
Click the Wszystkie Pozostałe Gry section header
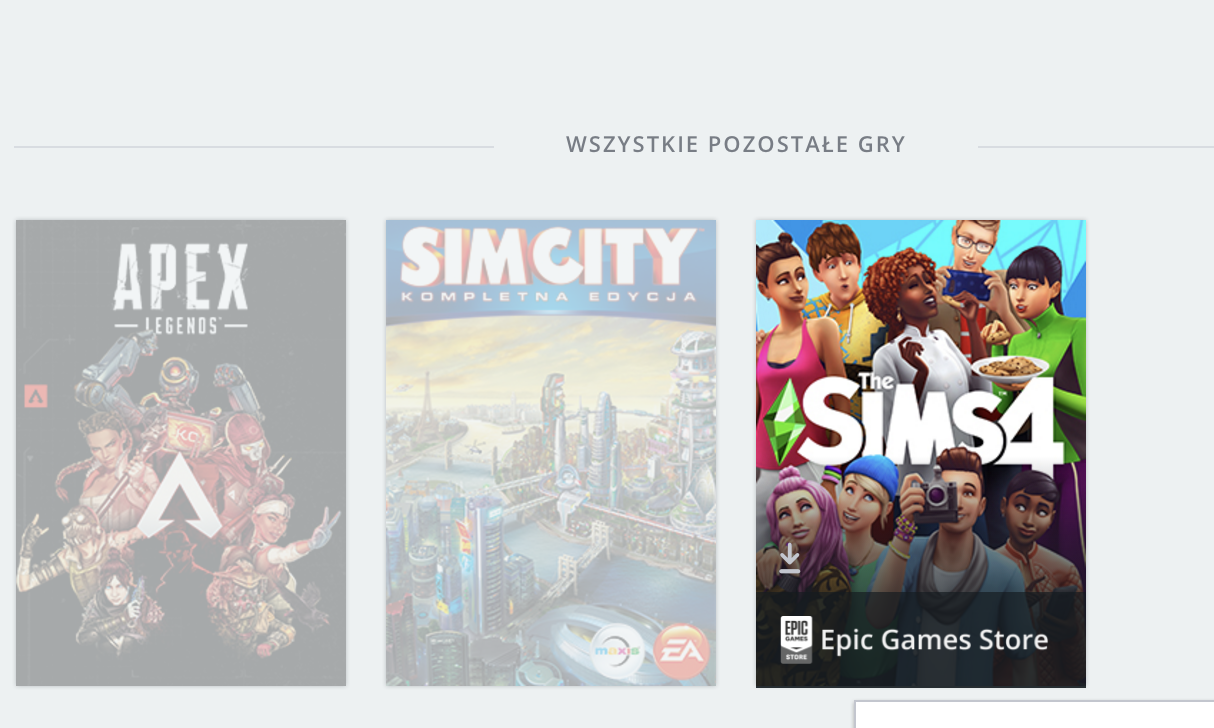(x=736, y=145)
